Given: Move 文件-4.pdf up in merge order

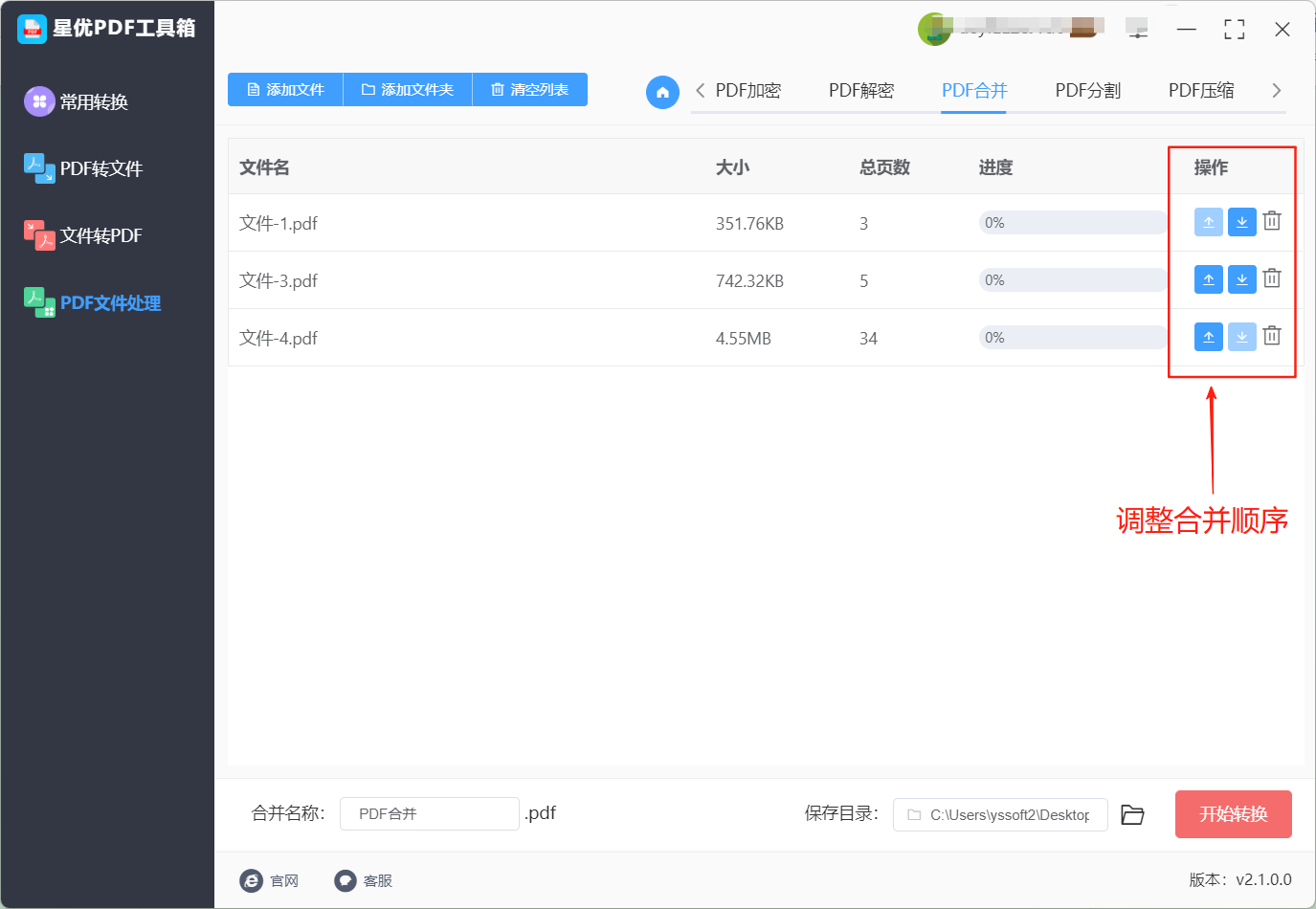Looking at the screenshot, I should (1209, 337).
